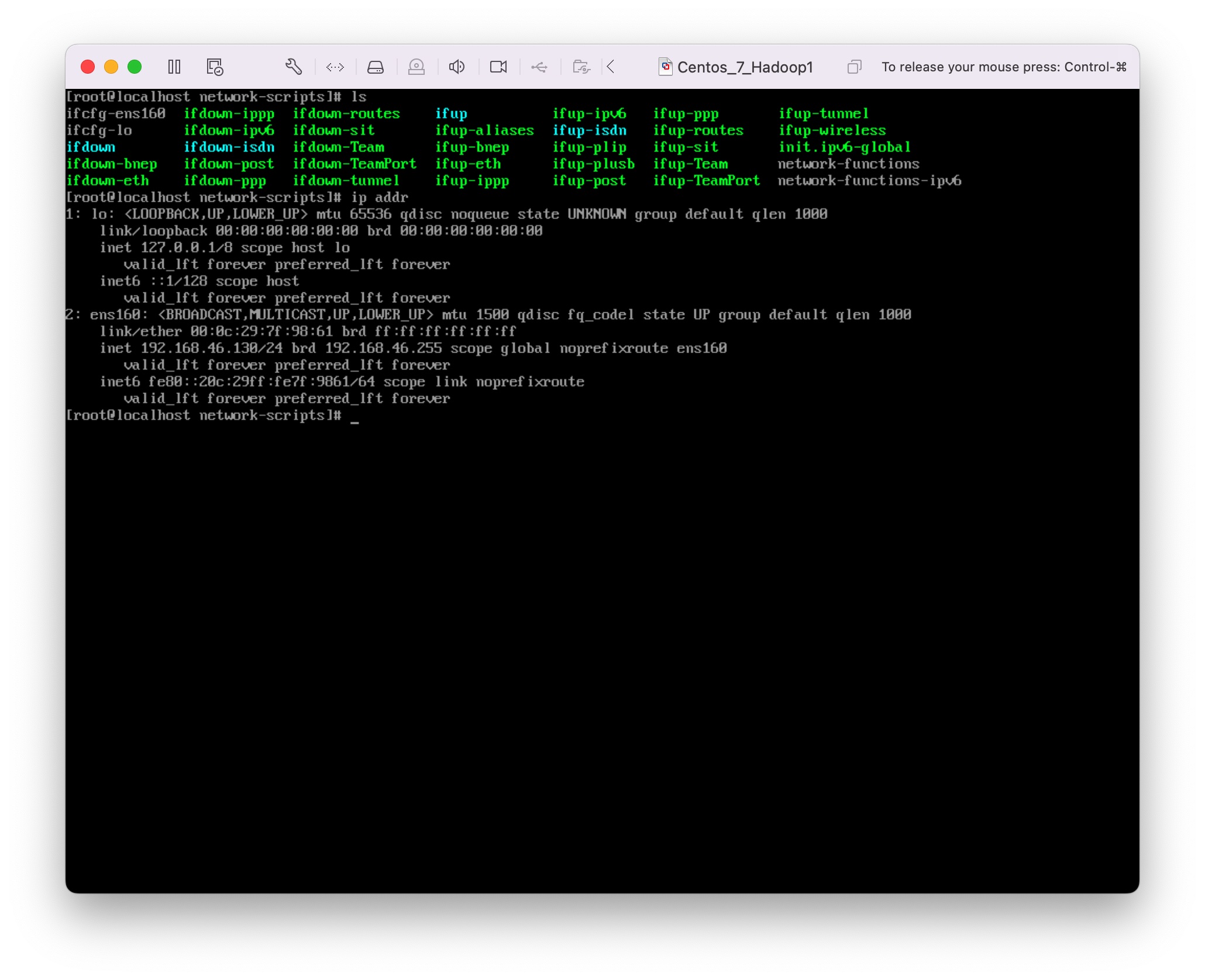The height and width of the screenshot is (980, 1205).
Task: Click the ifup-aliases entry
Action: pos(484,130)
